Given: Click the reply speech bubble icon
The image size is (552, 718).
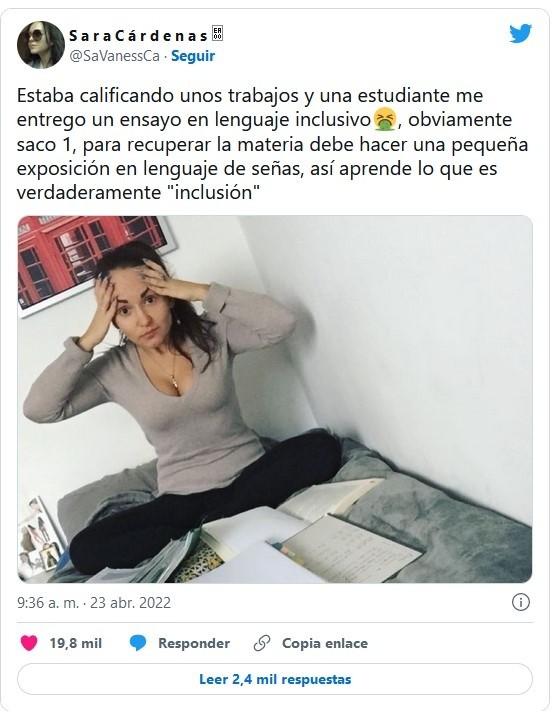Looking at the screenshot, I should click(138, 643).
